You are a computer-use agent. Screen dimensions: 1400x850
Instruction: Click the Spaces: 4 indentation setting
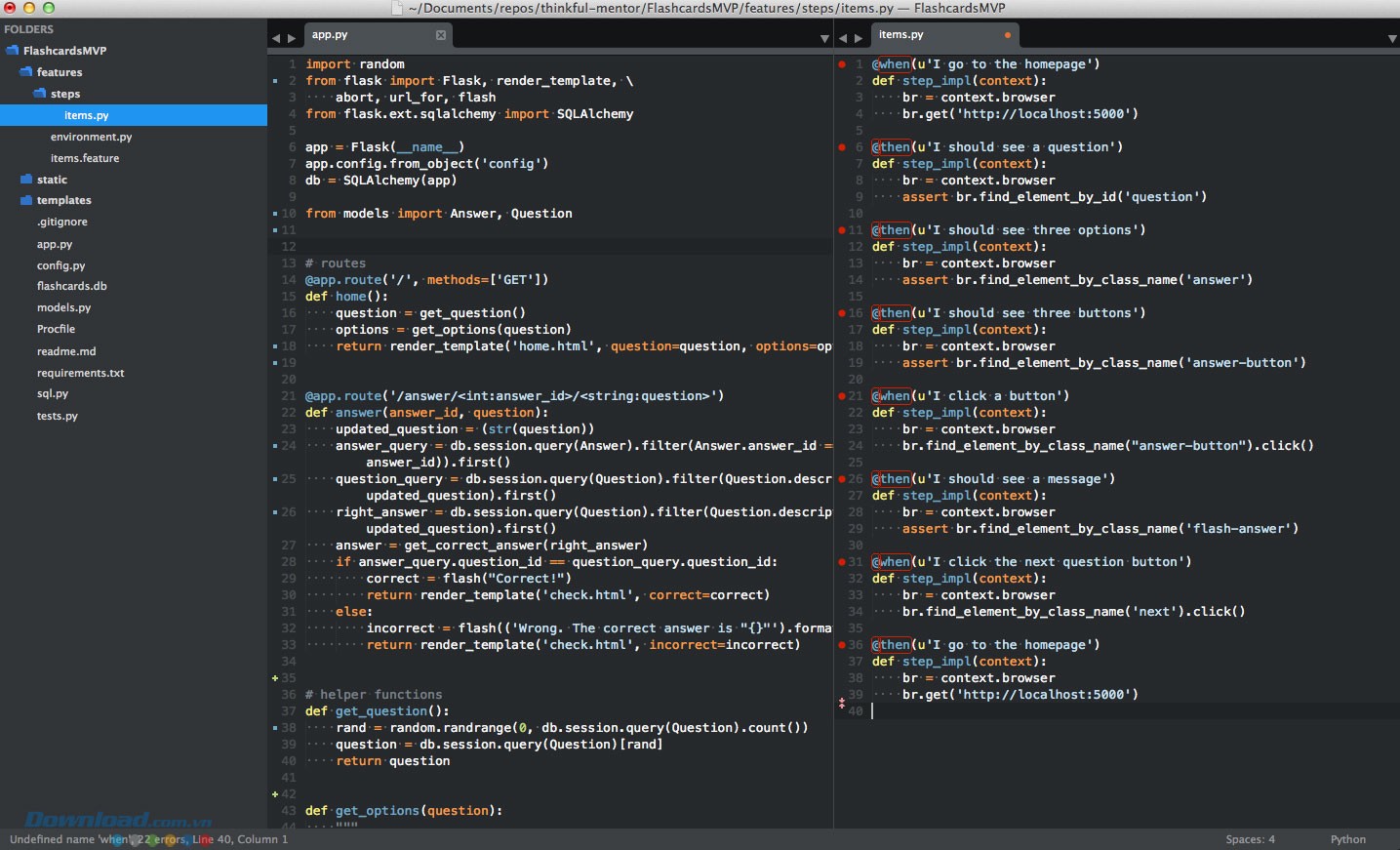(x=1250, y=839)
